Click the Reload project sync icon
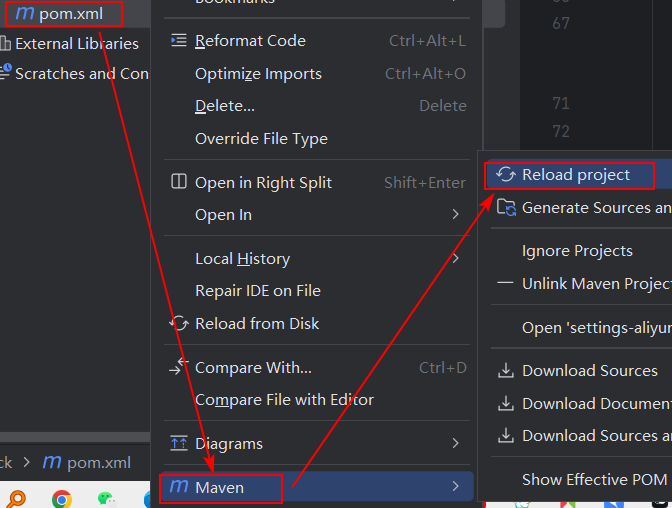 [x=506, y=175]
